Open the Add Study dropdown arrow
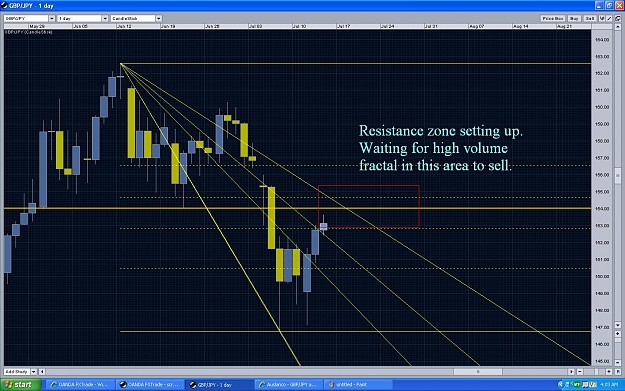Screen dimensions: 625x391 click(34, 371)
